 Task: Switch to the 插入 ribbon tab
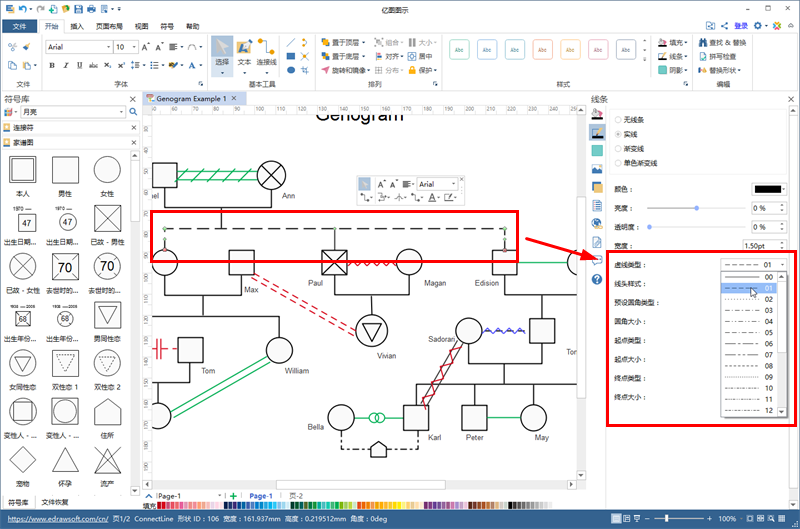pos(77,27)
